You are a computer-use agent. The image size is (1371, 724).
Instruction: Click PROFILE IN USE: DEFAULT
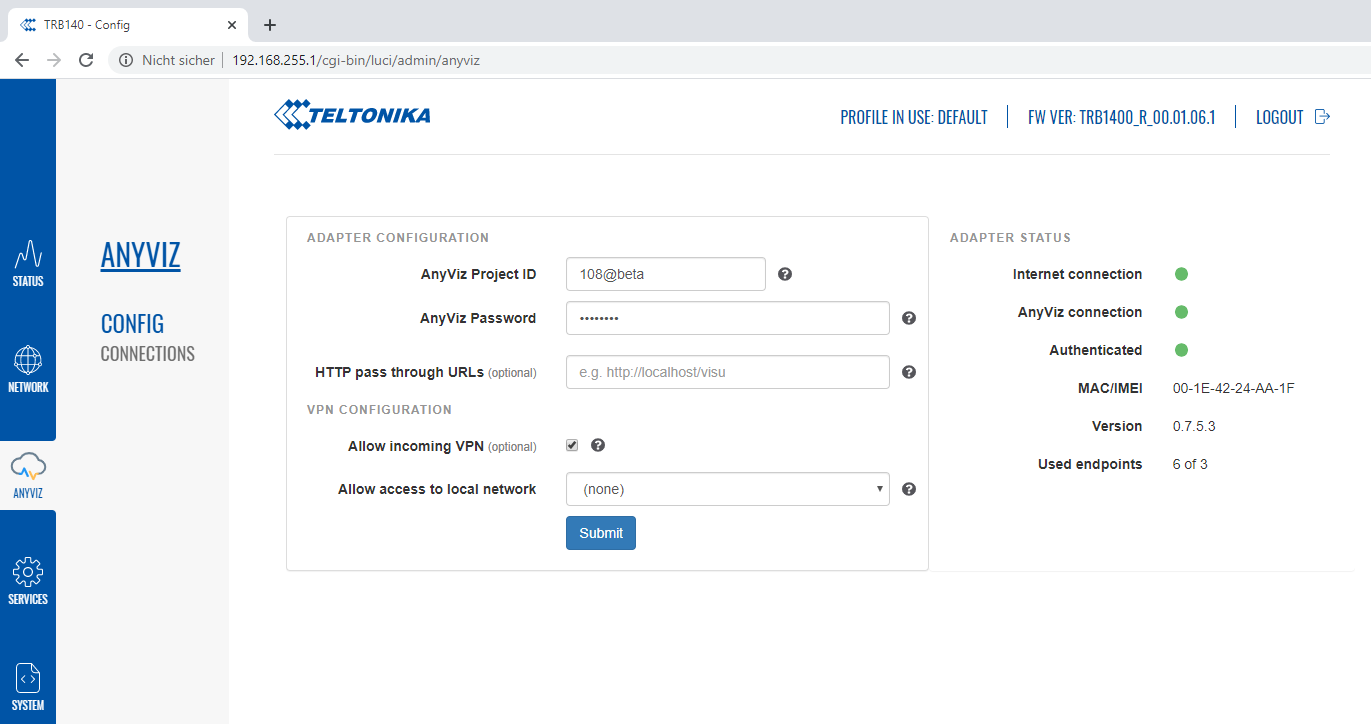(914, 117)
